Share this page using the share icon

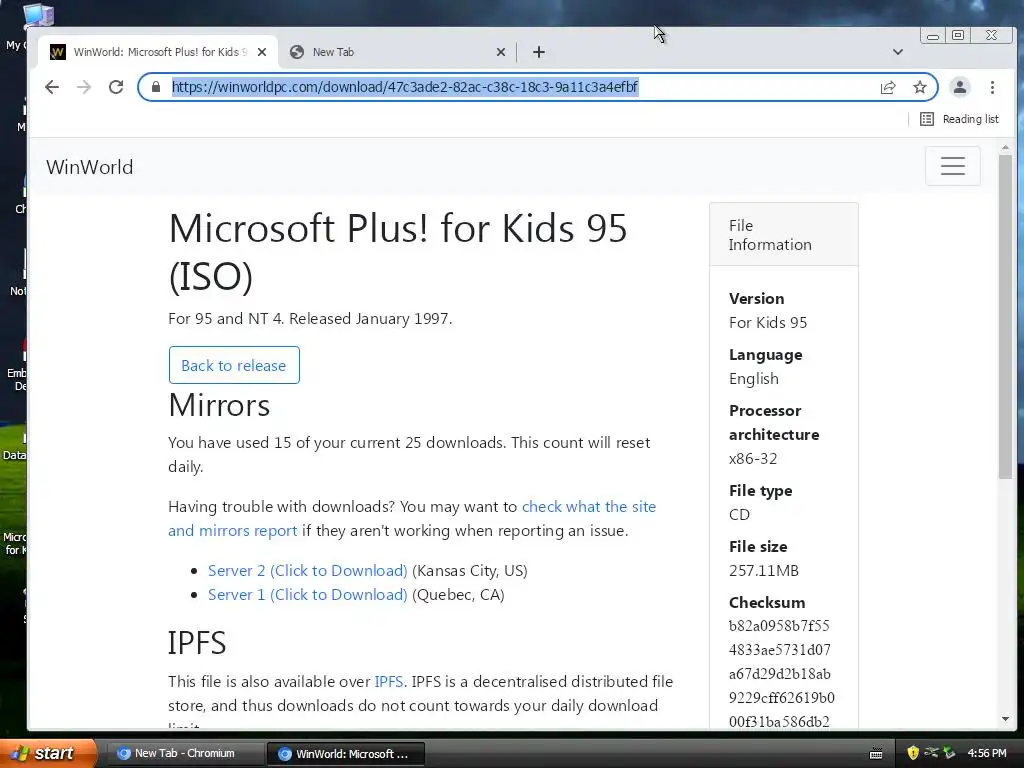[888, 88]
